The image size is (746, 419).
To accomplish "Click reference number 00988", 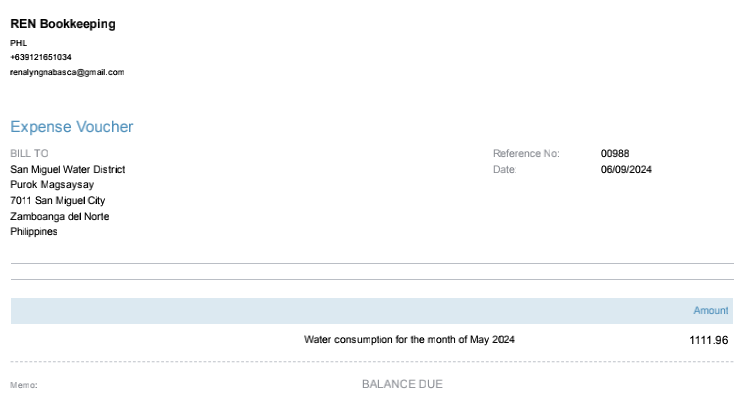I will tap(614, 154).
